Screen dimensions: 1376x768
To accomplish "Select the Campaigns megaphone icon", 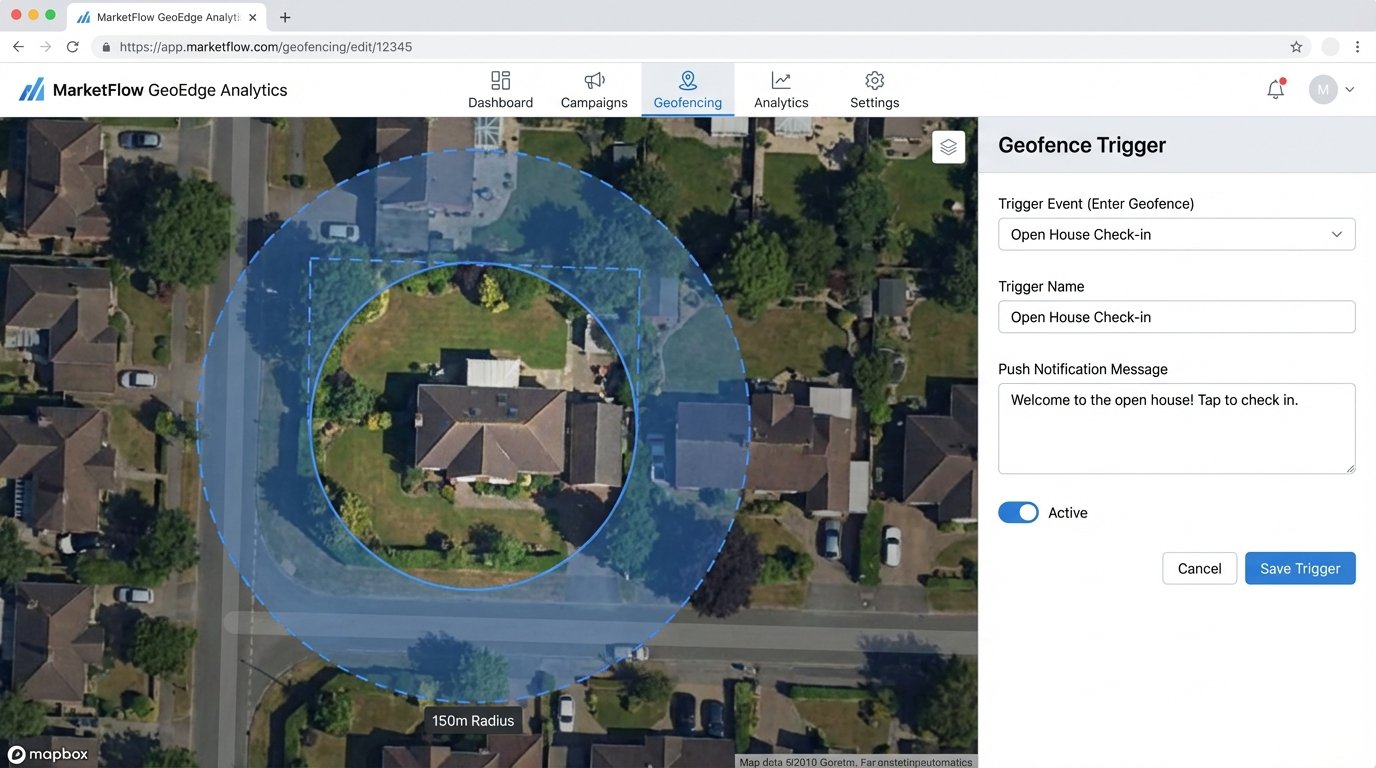I will [x=593, y=80].
